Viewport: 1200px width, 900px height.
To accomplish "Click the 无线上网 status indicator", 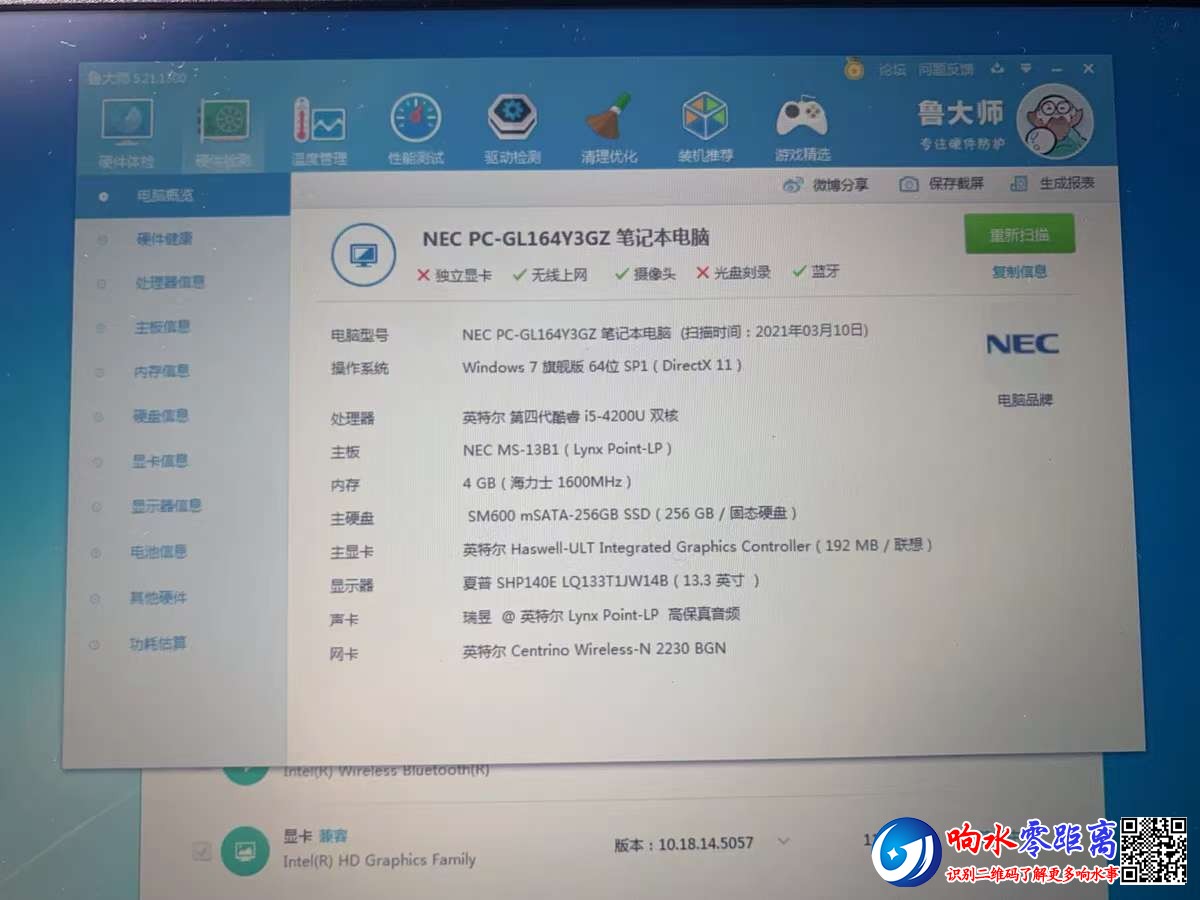I will (550, 275).
